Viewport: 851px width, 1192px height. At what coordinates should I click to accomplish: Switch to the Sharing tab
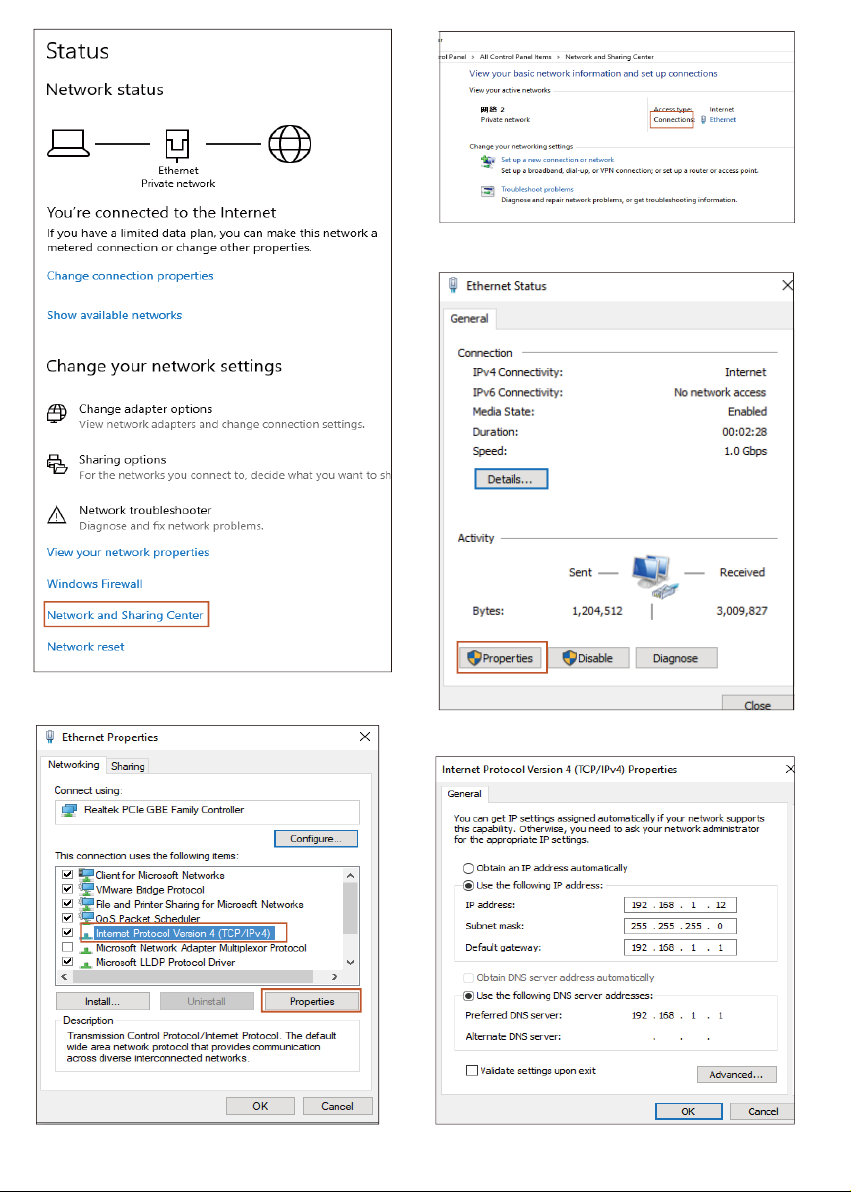tap(128, 766)
